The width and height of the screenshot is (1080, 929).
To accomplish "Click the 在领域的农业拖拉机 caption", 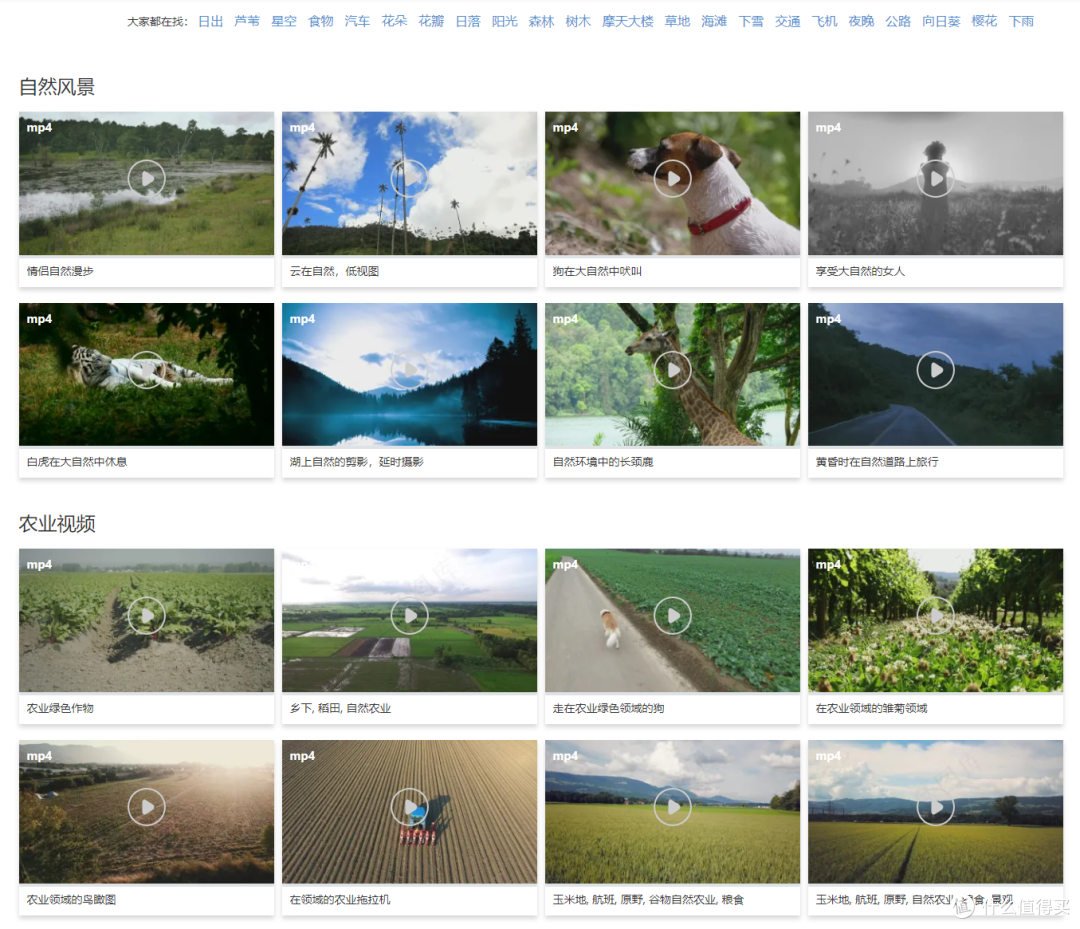I will coord(340,900).
